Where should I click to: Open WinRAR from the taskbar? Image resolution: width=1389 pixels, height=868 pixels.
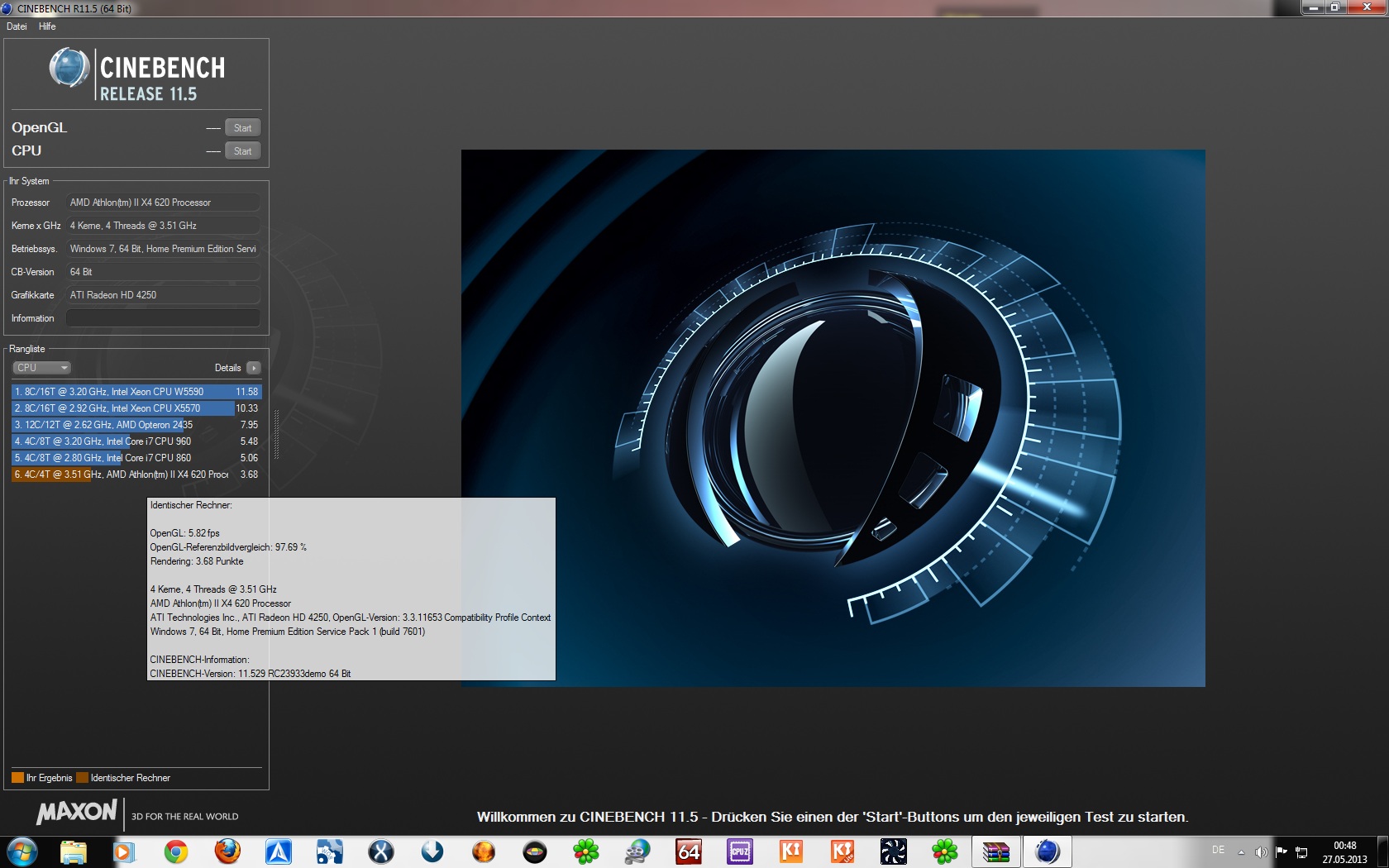pos(996,851)
